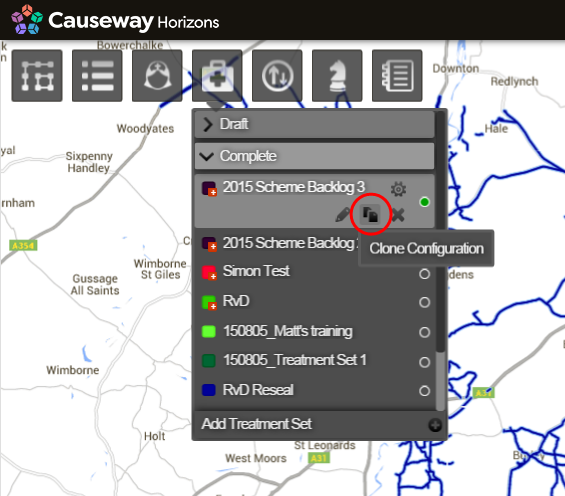
Task: Click the helmet head toolbar icon
Action: [x=157, y=76]
